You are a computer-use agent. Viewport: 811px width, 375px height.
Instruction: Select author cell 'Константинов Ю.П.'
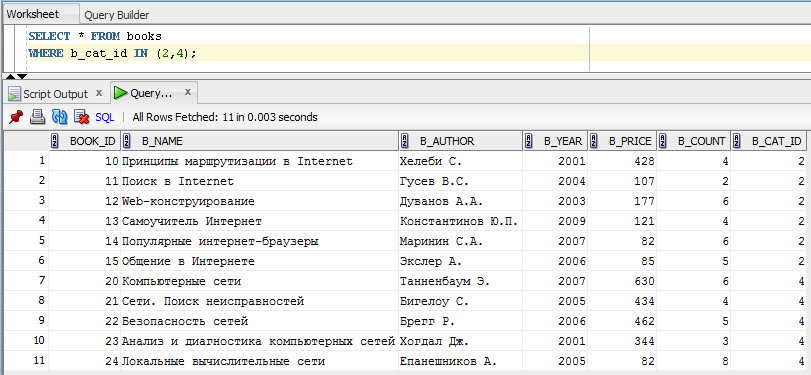point(461,221)
